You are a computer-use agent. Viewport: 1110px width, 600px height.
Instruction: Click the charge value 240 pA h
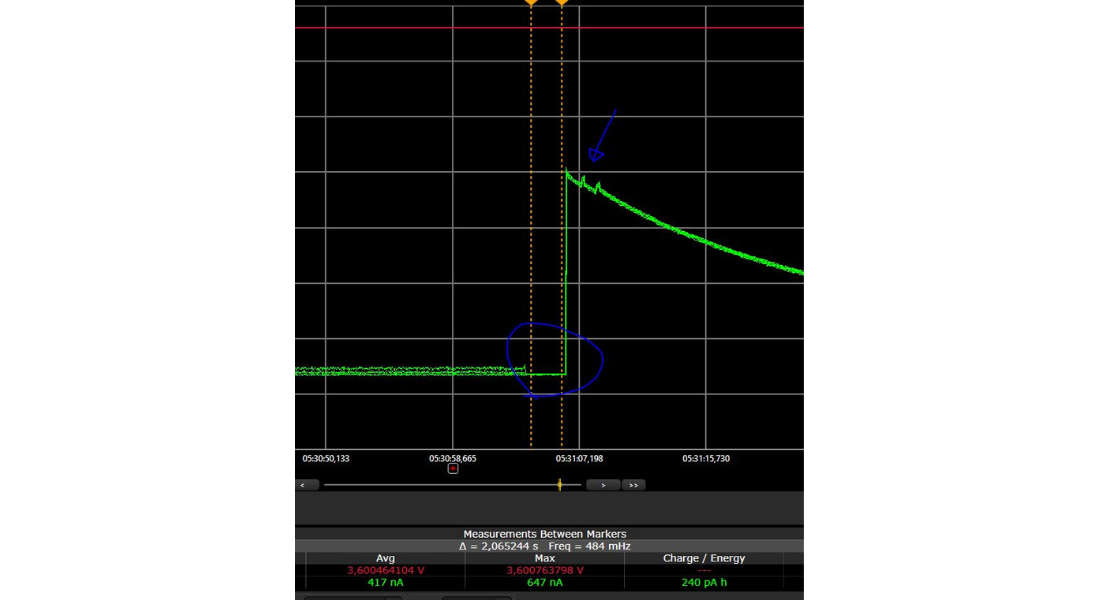pyautogui.click(x=704, y=582)
